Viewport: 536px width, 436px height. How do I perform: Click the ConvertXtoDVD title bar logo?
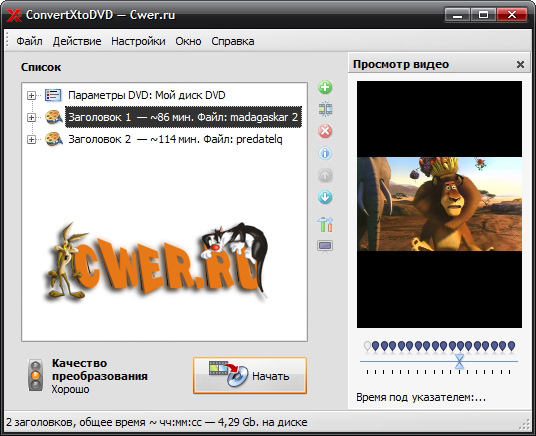pyautogui.click(x=14, y=15)
